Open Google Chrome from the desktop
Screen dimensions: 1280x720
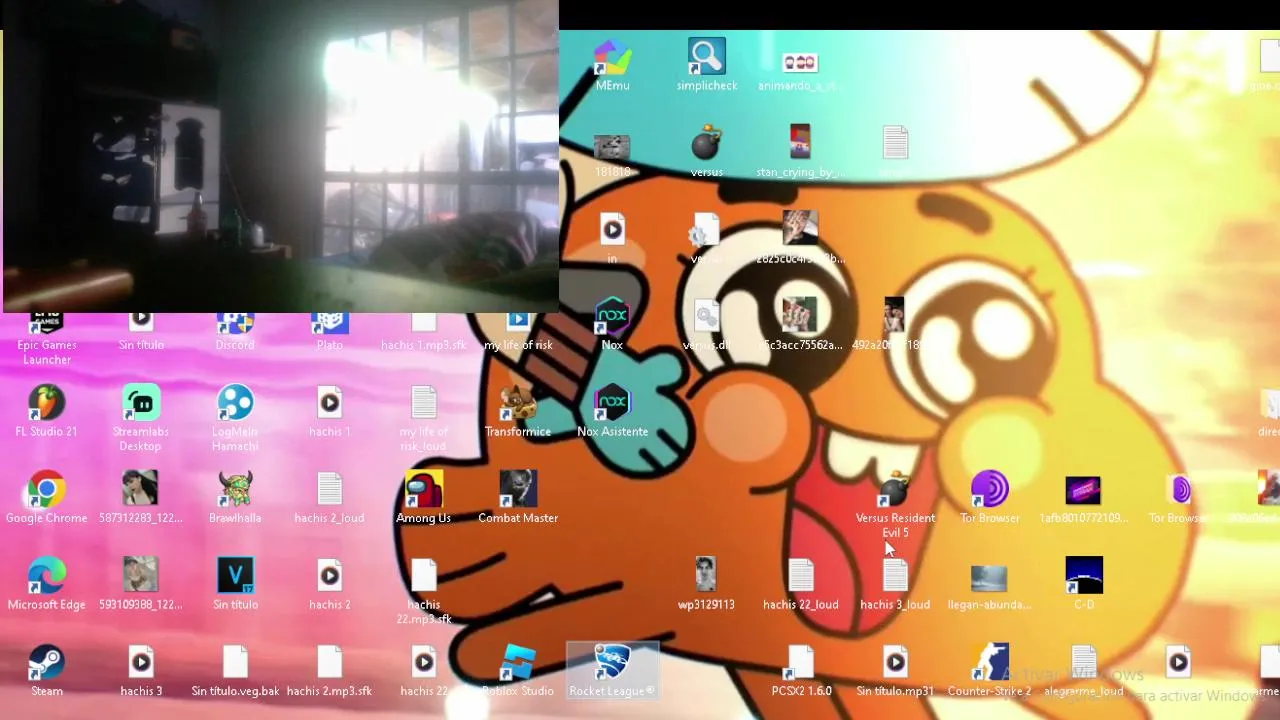[46, 498]
